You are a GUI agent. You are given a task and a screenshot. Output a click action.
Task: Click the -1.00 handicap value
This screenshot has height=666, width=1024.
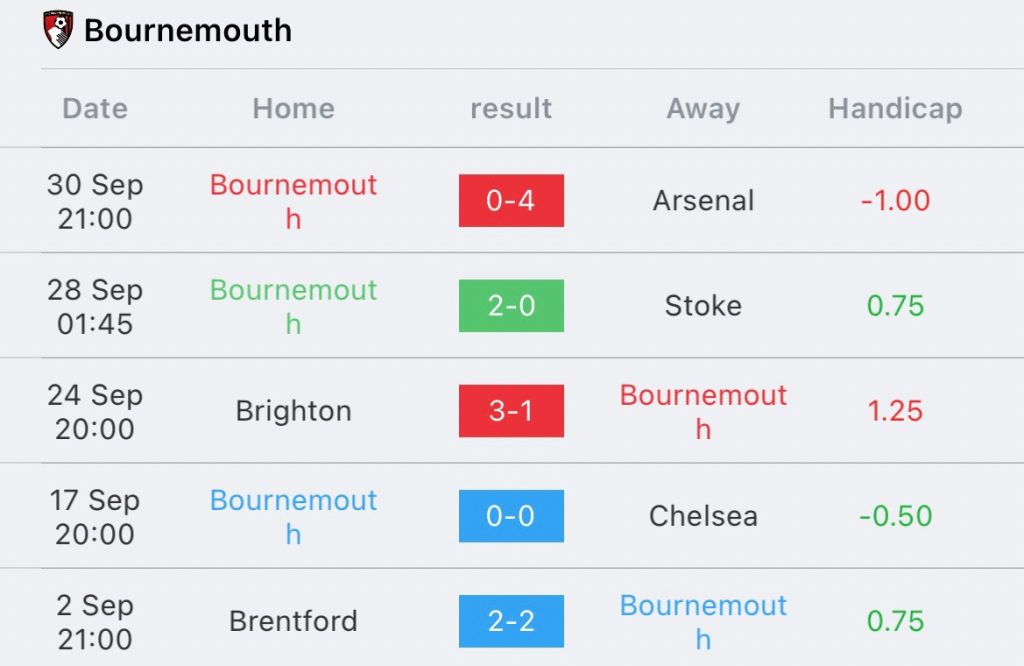click(895, 200)
